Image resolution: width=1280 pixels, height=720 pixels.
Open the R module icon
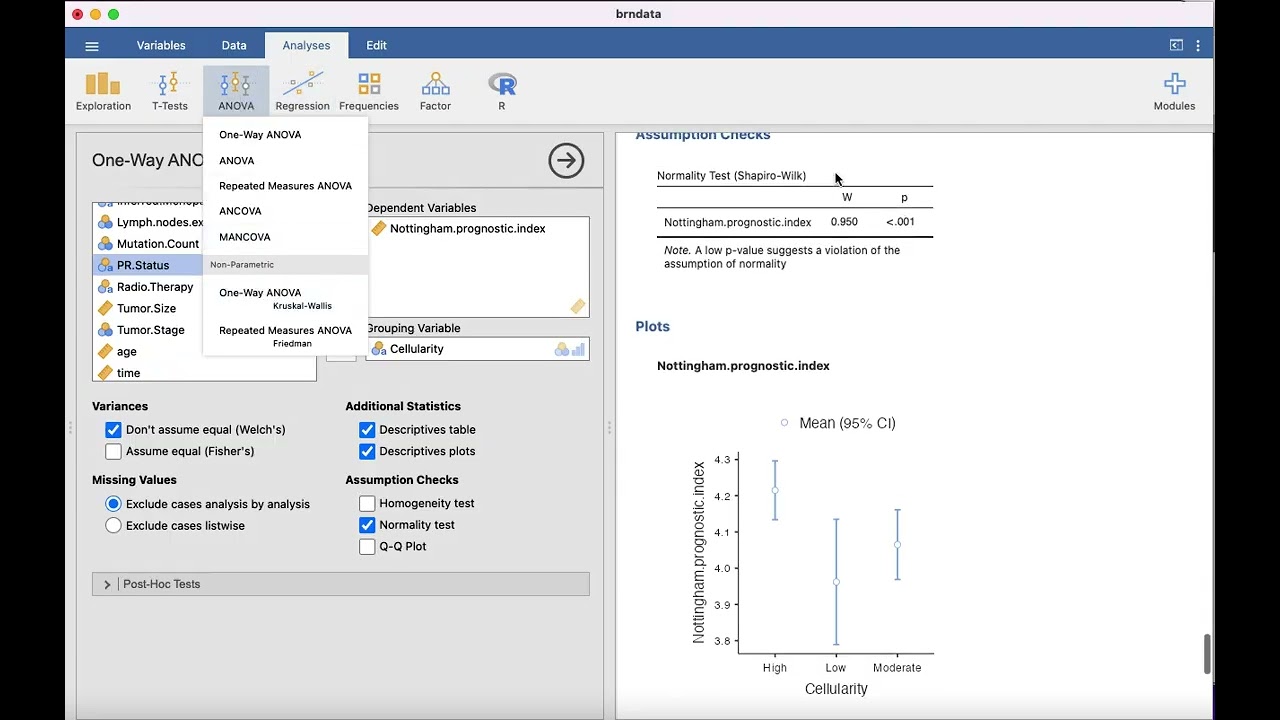pyautogui.click(x=502, y=91)
